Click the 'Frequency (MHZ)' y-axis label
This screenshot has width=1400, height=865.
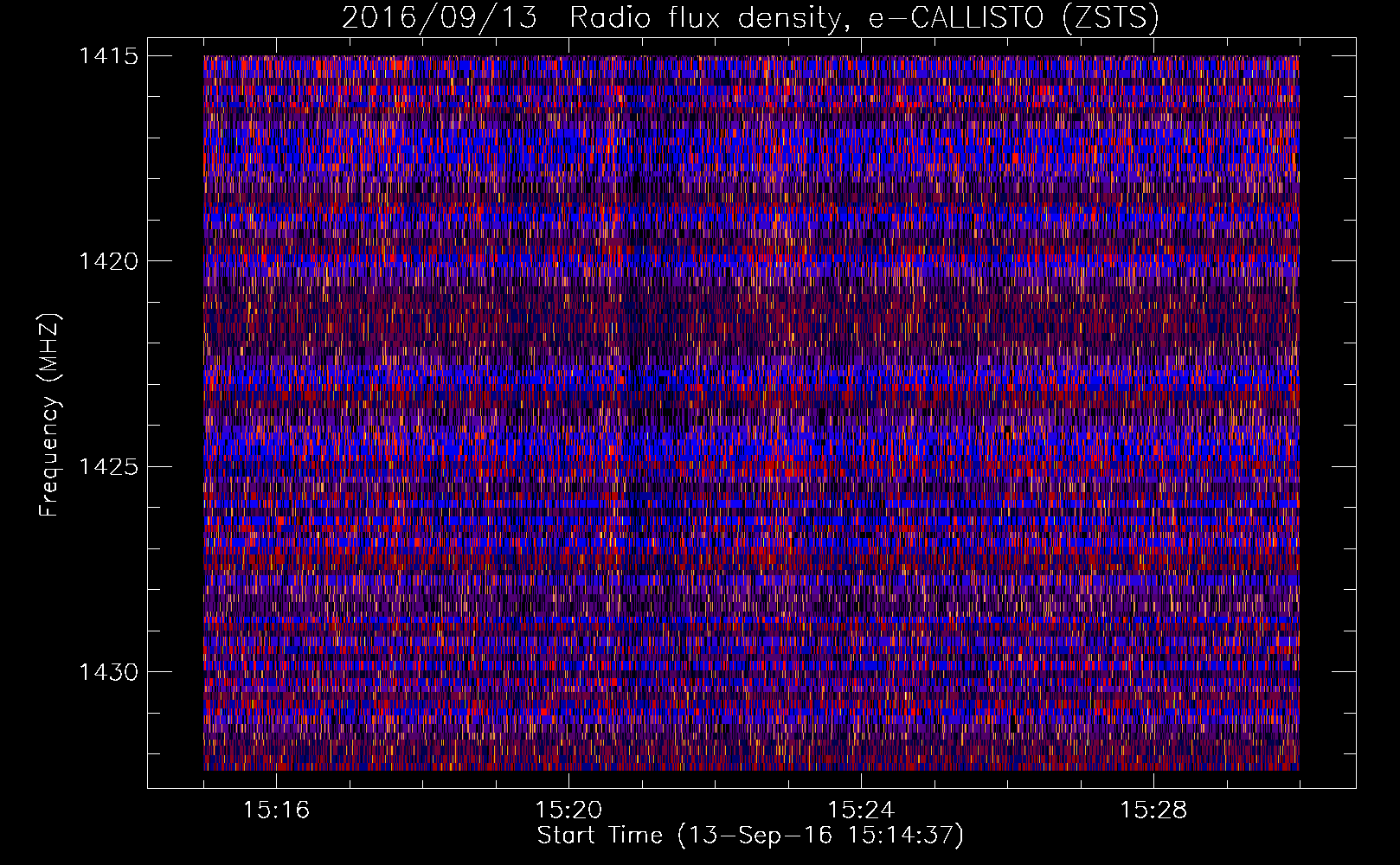(x=49, y=415)
